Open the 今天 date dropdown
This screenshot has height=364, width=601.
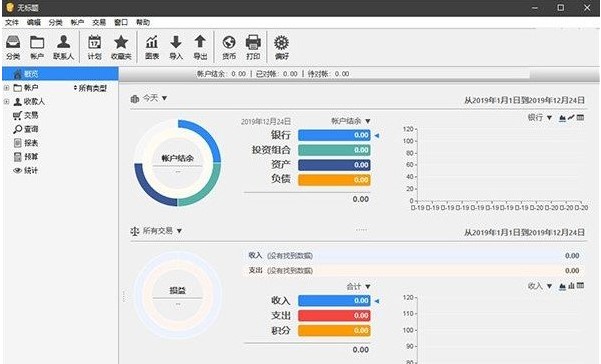[155, 98]
